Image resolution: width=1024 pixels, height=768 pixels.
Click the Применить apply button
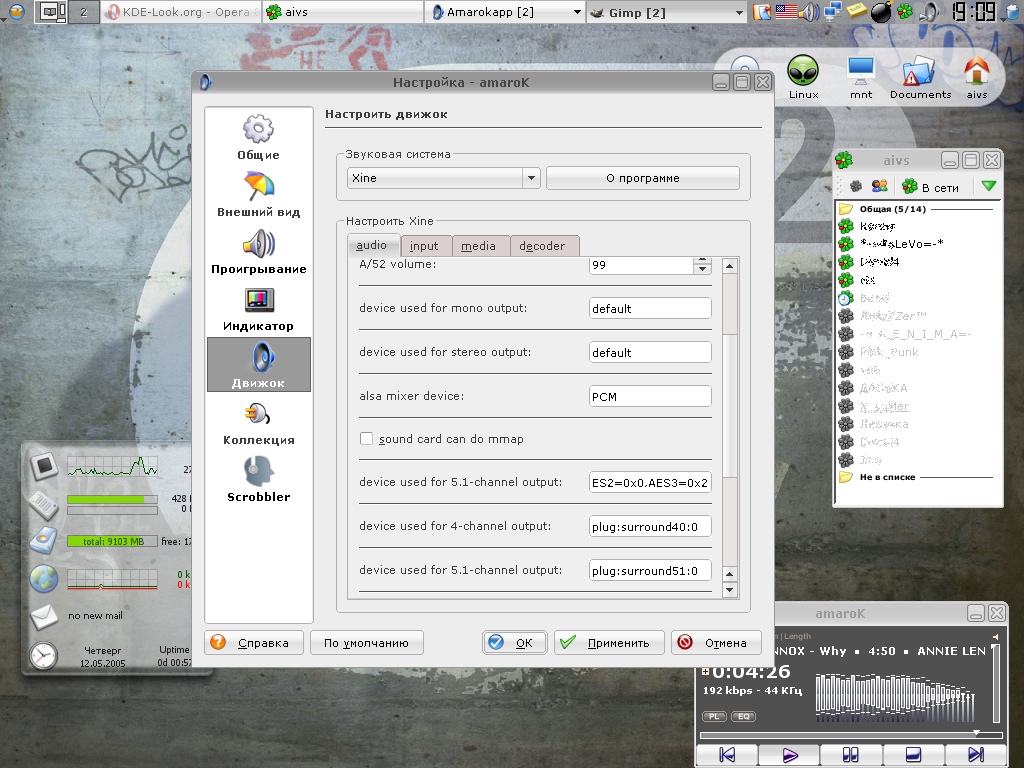point(609,643)
